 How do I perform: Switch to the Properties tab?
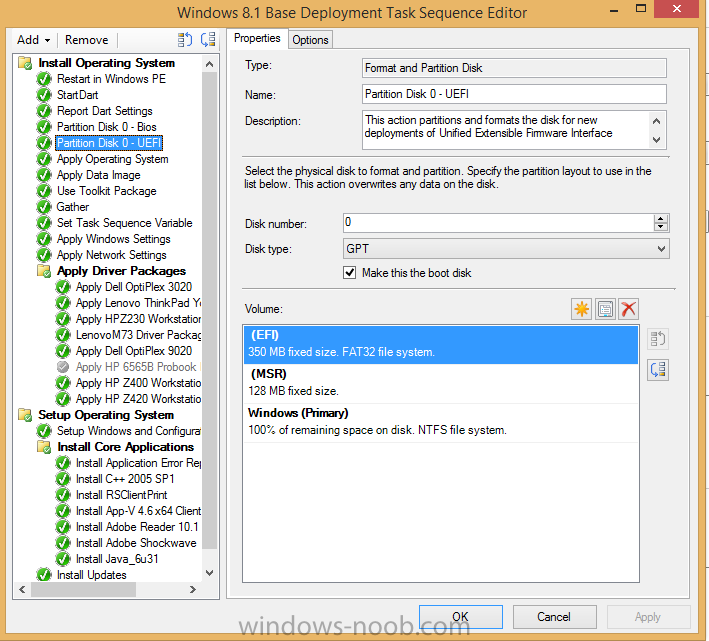click(x=257, y=38)
